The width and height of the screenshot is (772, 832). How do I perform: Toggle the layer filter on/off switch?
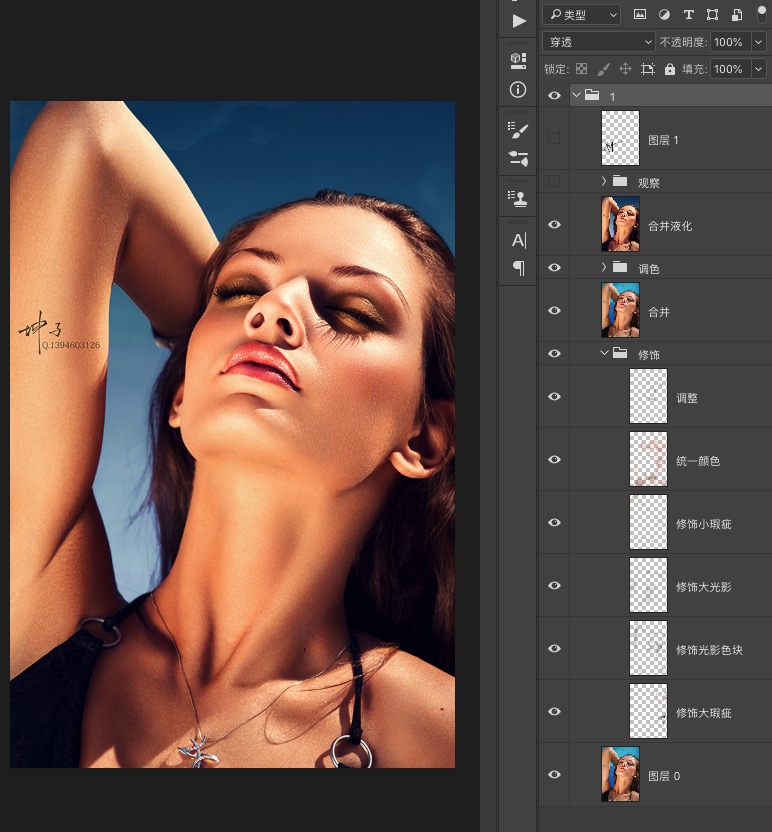761,13
